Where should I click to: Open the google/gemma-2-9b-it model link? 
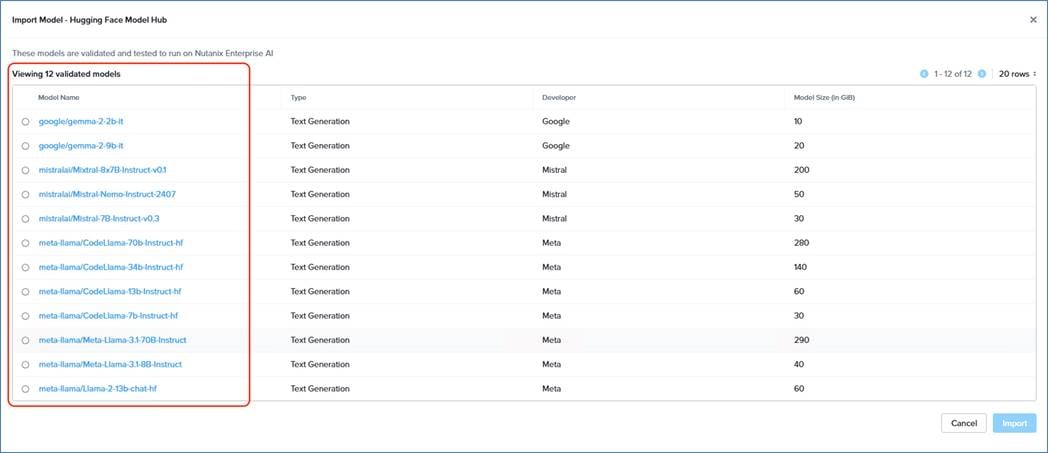(81, 146)
